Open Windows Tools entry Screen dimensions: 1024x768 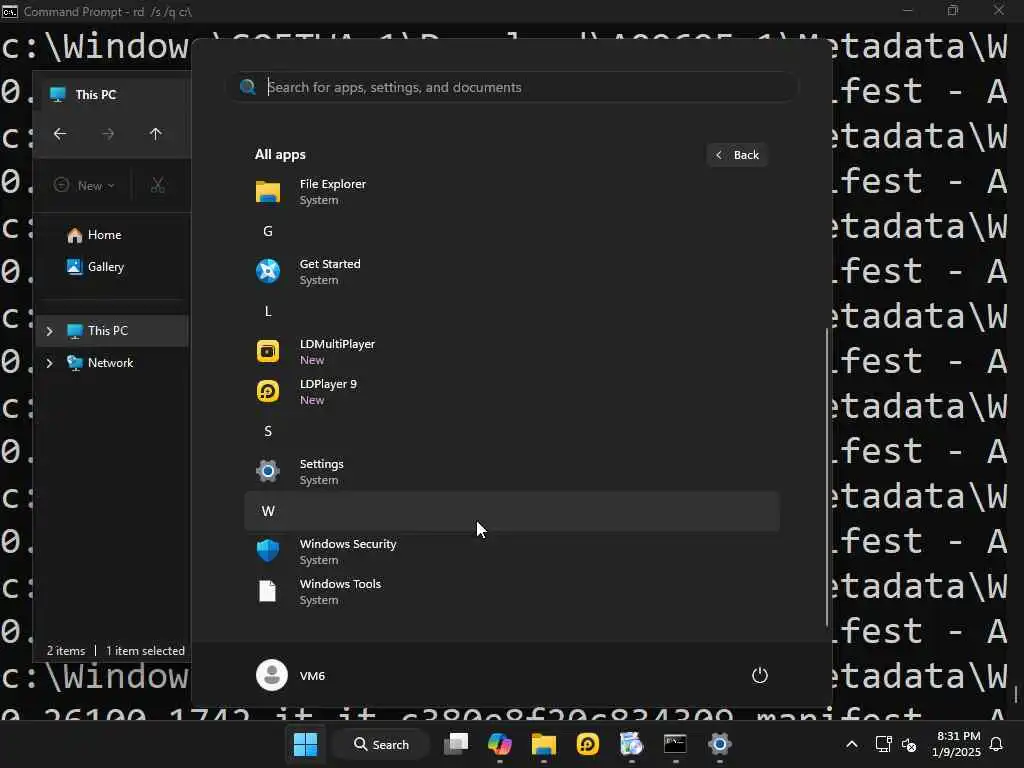point(511,592)
